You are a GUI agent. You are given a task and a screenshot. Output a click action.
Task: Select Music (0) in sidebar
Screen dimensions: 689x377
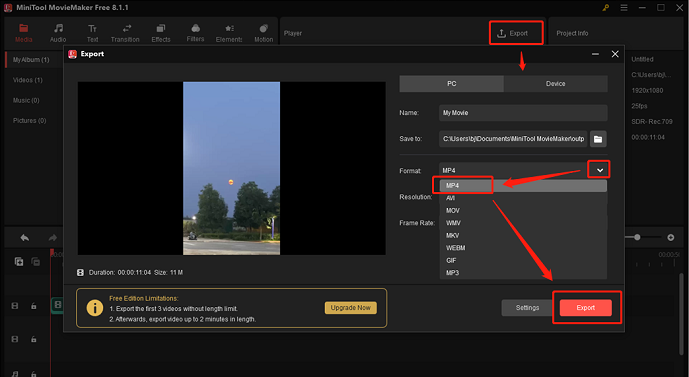tap(26, 100)
